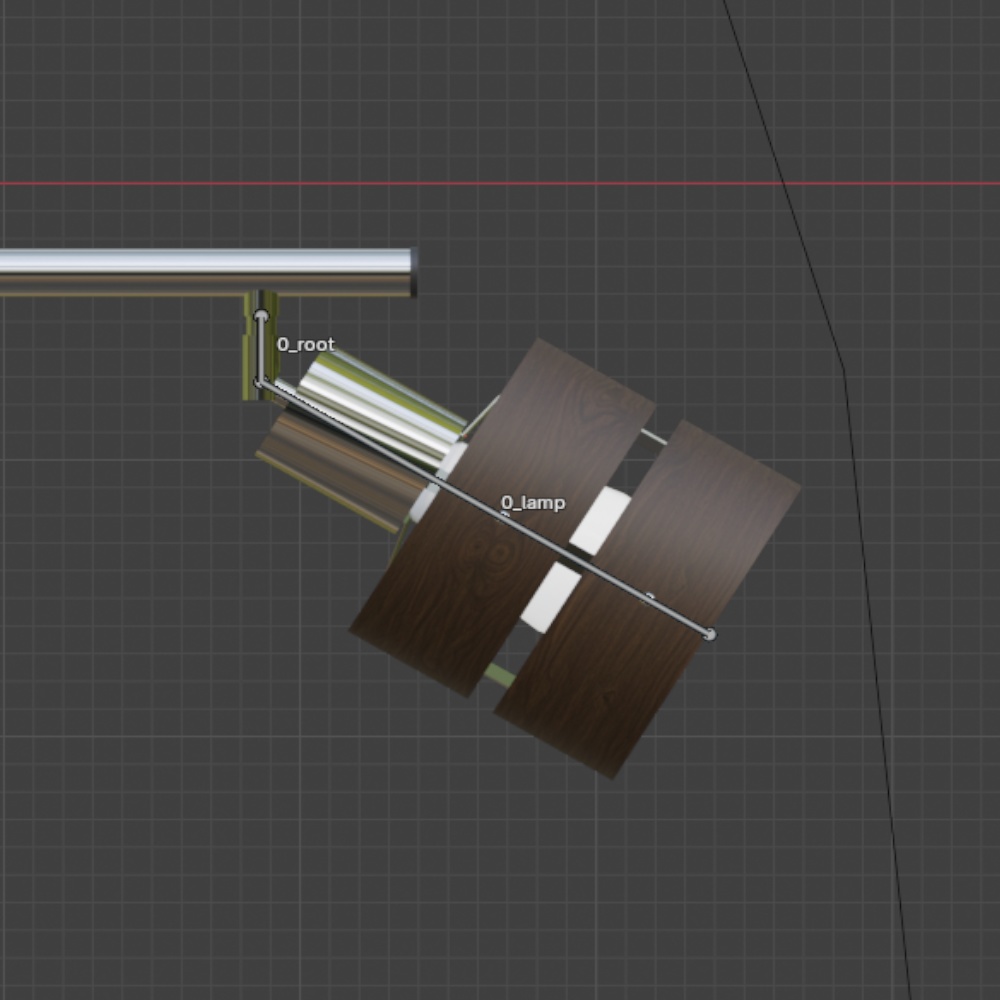Image resolution: width=1000 pixels, height=1000 pixels.
Task: Select the dark wooden lamp shade
Action: pyautogui.click(x=574, y=559)
